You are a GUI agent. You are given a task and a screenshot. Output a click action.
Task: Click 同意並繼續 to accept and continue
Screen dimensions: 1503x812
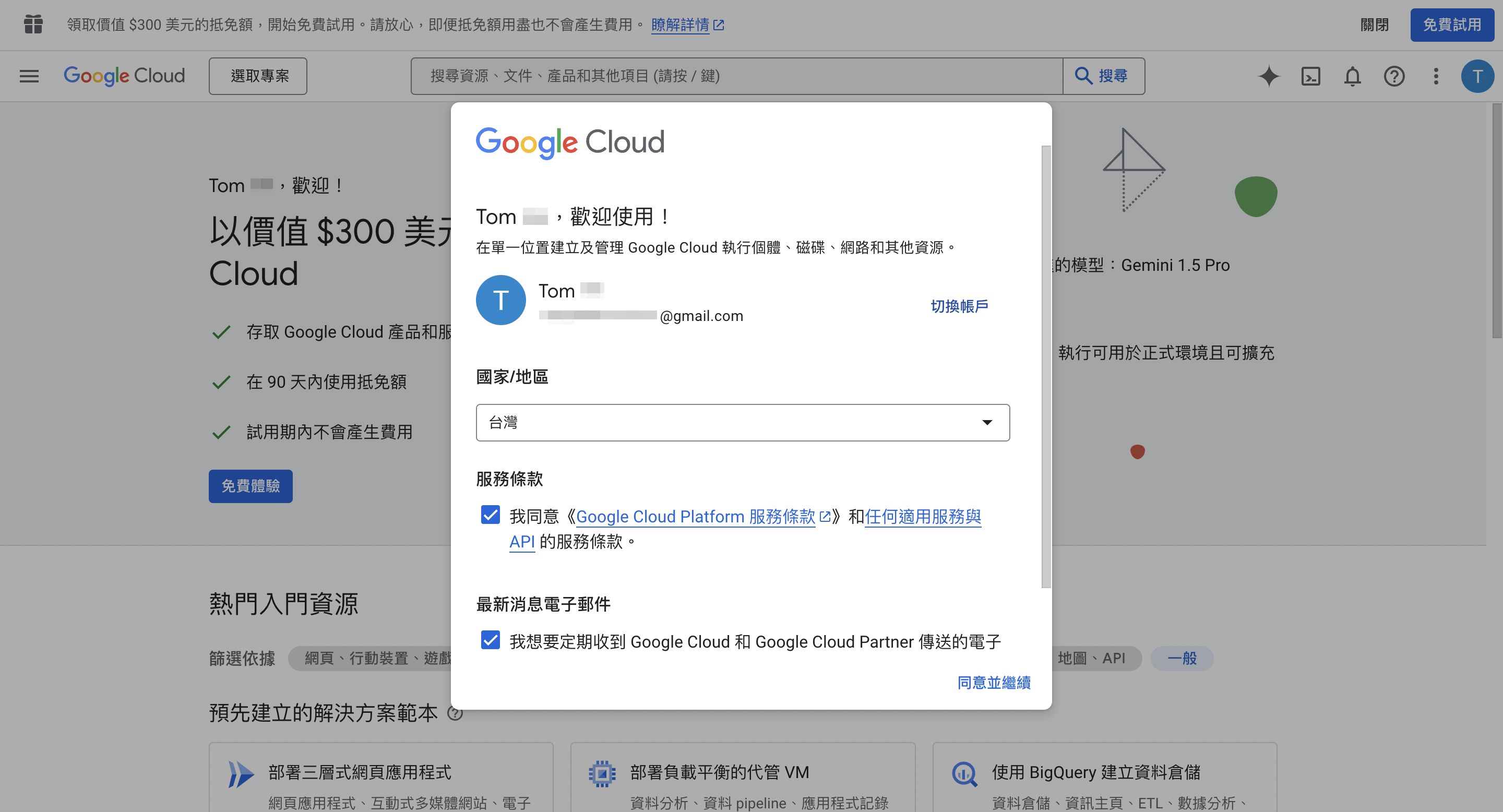994,683
